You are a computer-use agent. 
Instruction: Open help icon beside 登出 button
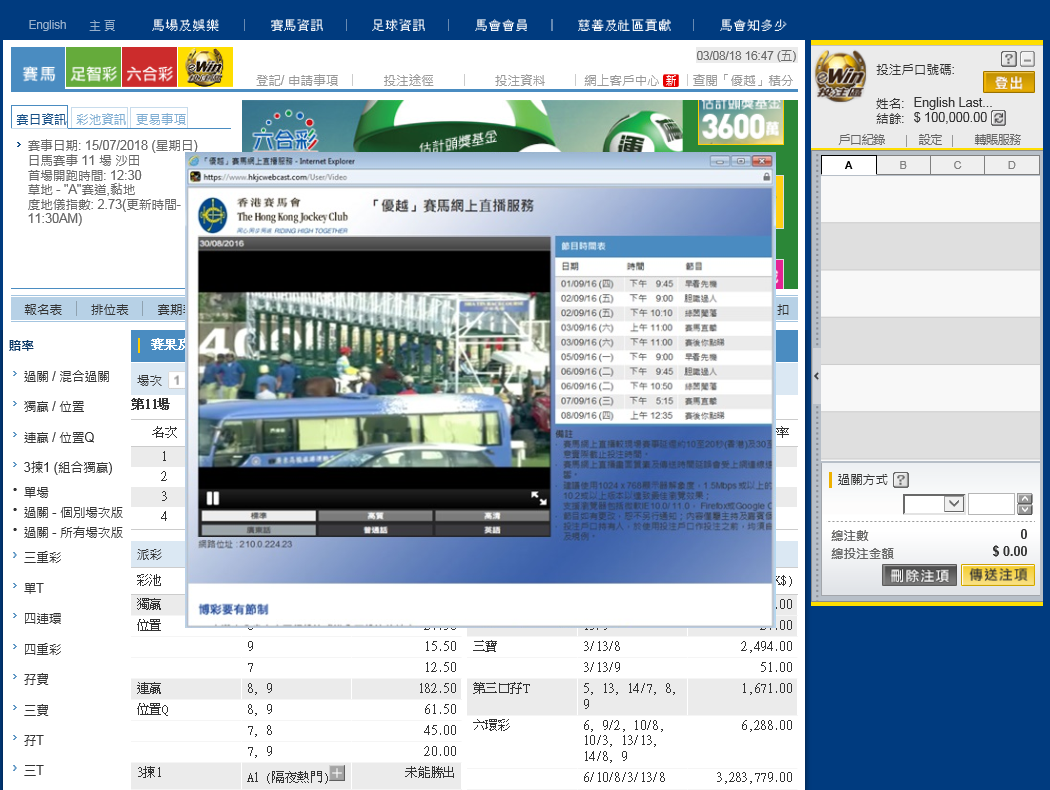click(x=1009, y=59)
